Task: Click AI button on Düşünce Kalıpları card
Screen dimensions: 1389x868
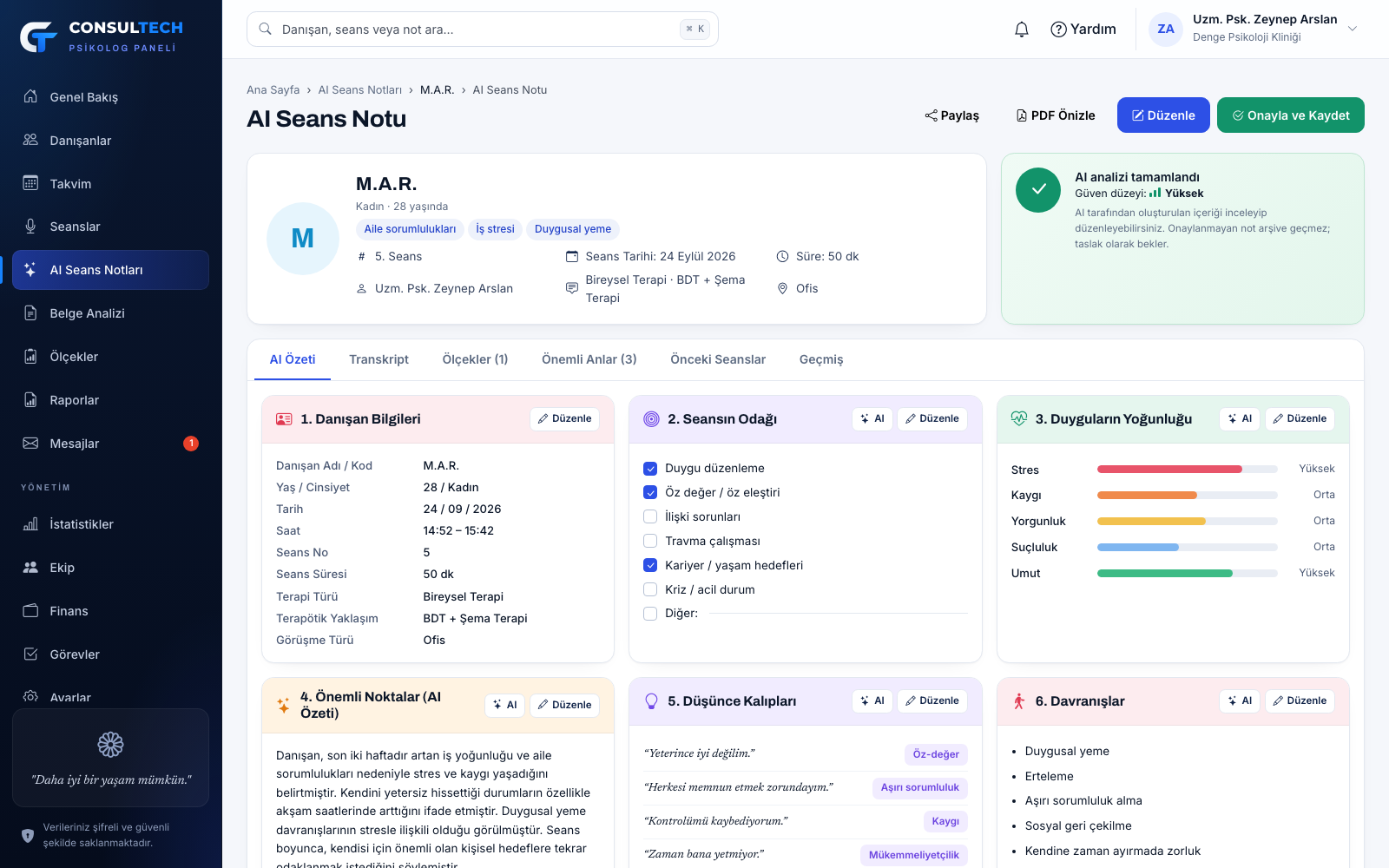Action: (872, 700)
